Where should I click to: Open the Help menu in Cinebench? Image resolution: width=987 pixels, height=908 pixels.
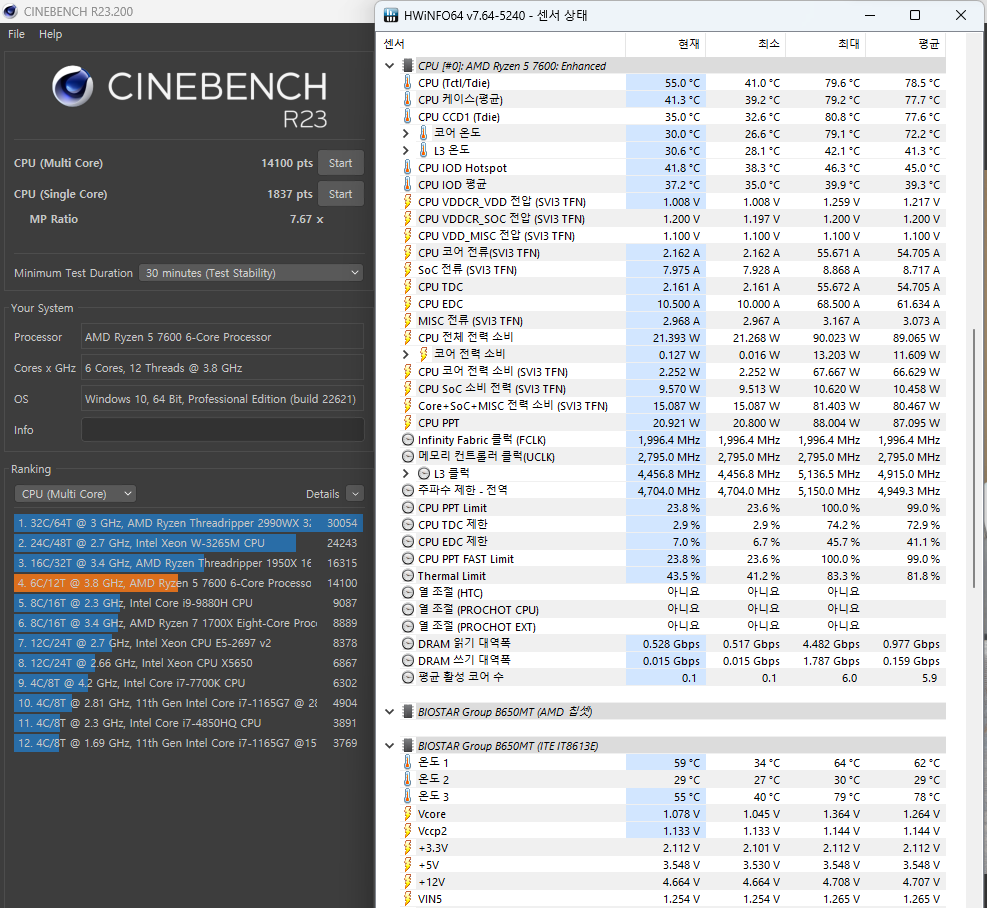tap(50, 34)
